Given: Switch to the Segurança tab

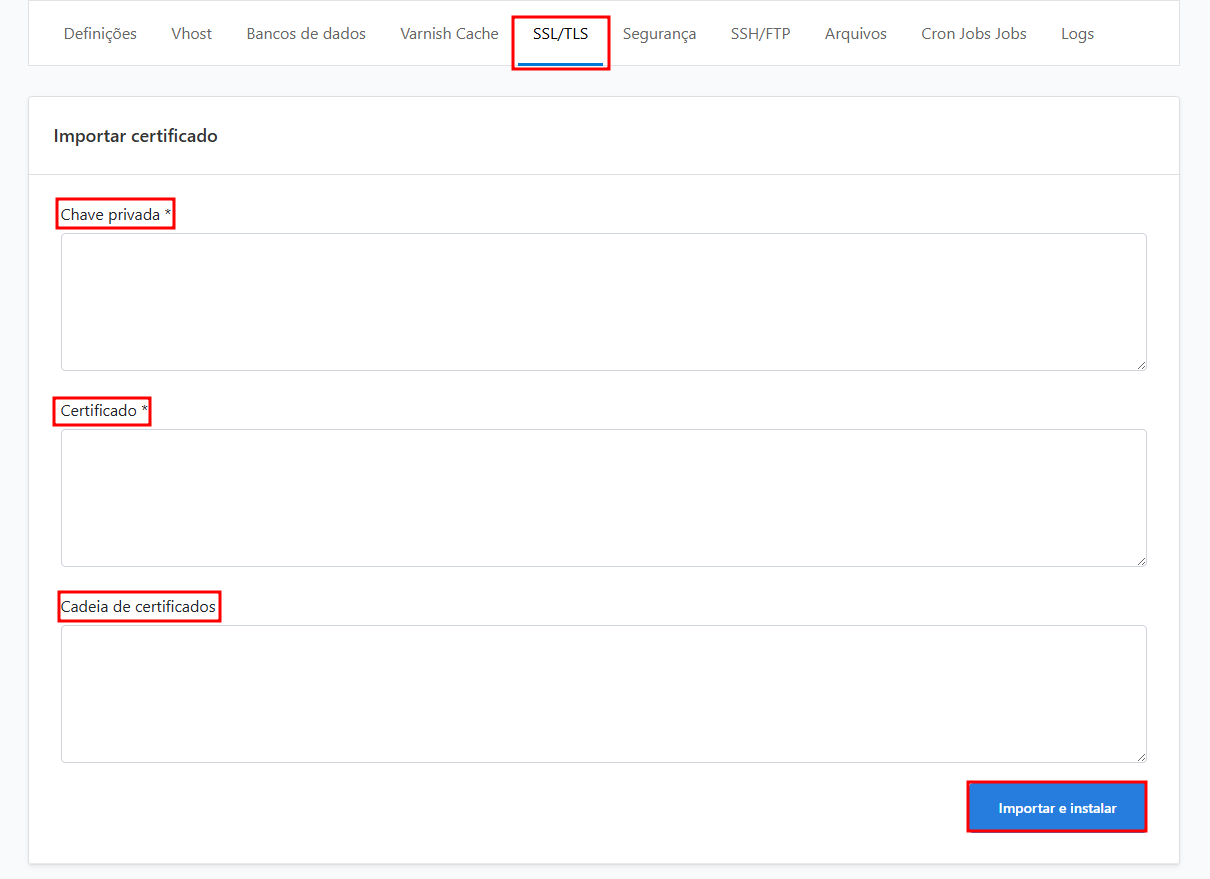Looking at the screenshot, I should tap(659, 34).
